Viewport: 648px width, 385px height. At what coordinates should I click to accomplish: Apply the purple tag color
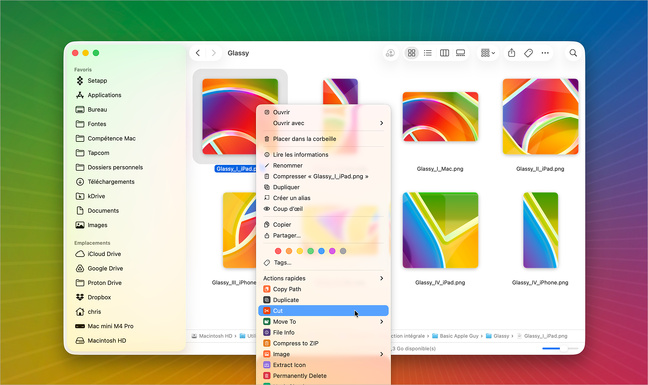(x=332, y=251)
